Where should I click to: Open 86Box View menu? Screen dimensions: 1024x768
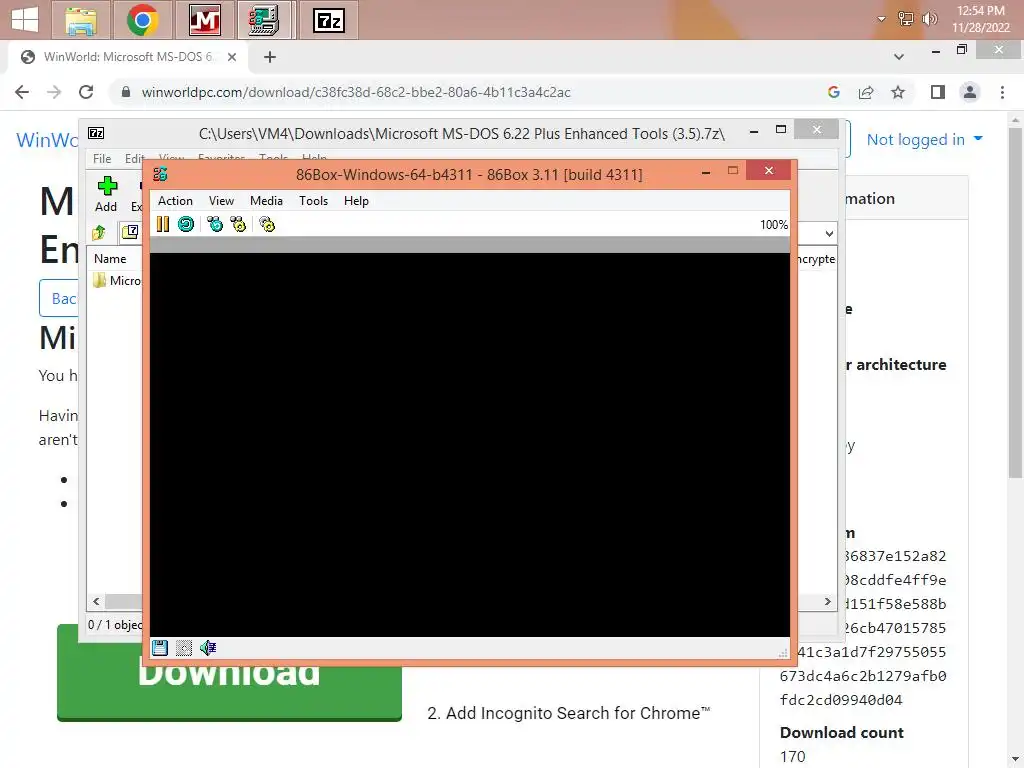point(221,201)
